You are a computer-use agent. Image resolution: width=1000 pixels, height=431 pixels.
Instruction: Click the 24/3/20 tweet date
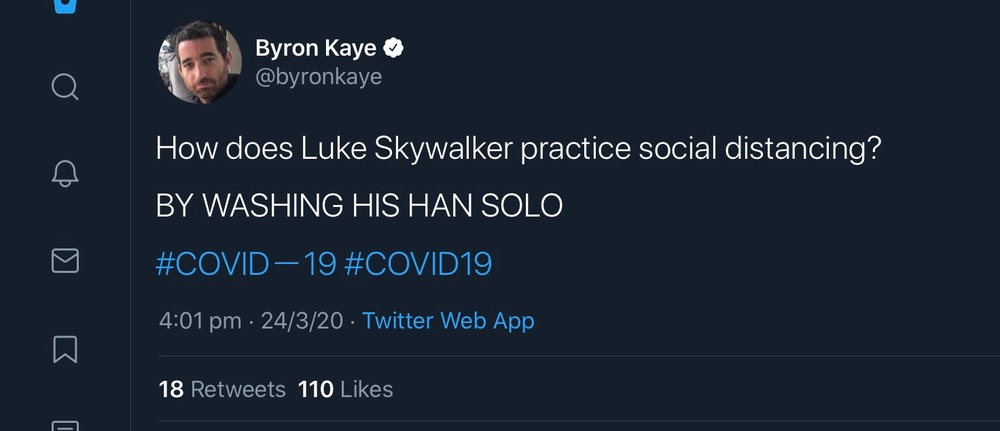(x=301, y=321)
